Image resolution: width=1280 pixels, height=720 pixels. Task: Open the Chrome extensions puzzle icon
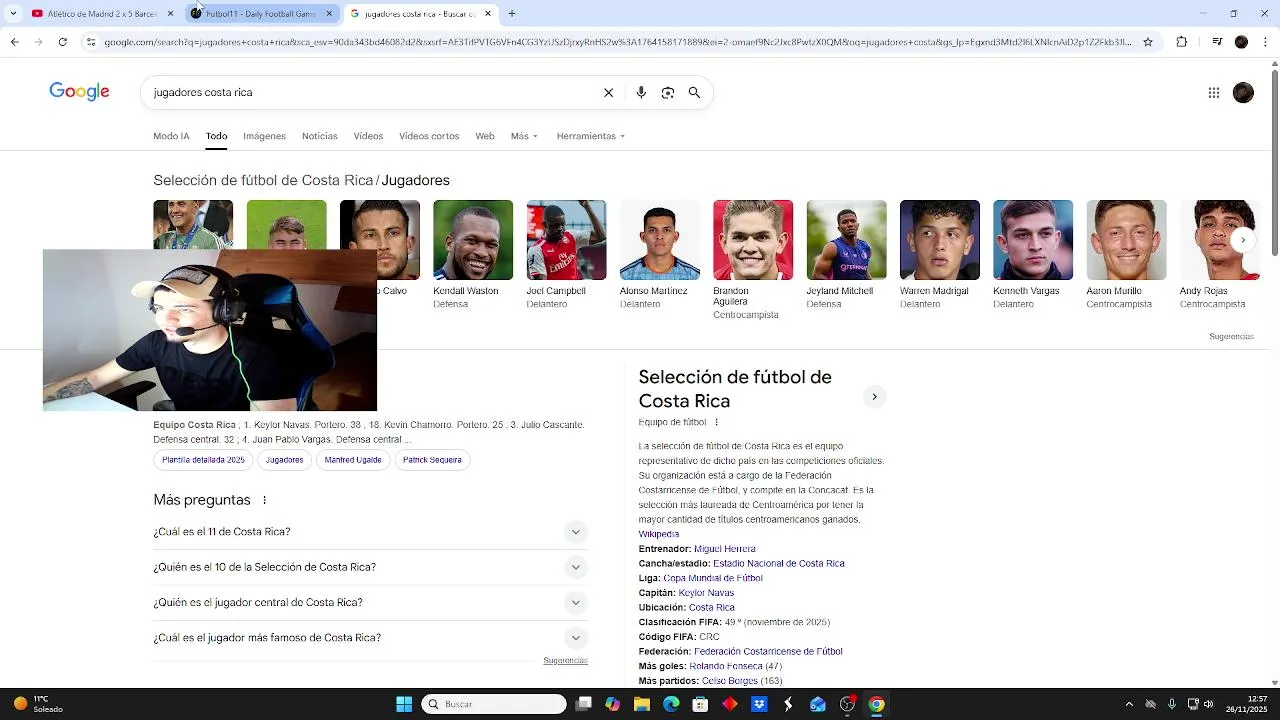1181,42
